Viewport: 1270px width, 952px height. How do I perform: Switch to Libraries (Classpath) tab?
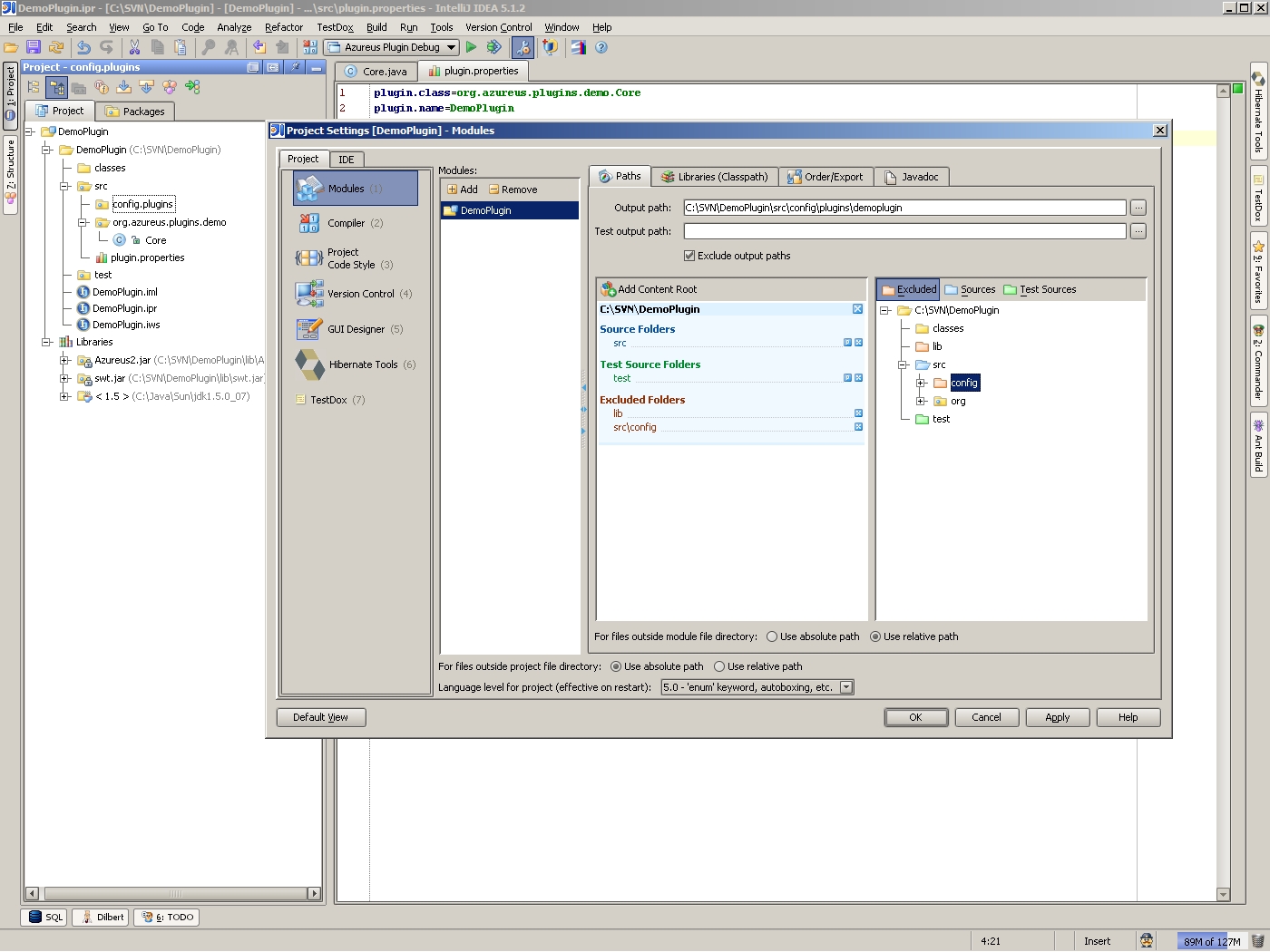[x=714, y=177]
